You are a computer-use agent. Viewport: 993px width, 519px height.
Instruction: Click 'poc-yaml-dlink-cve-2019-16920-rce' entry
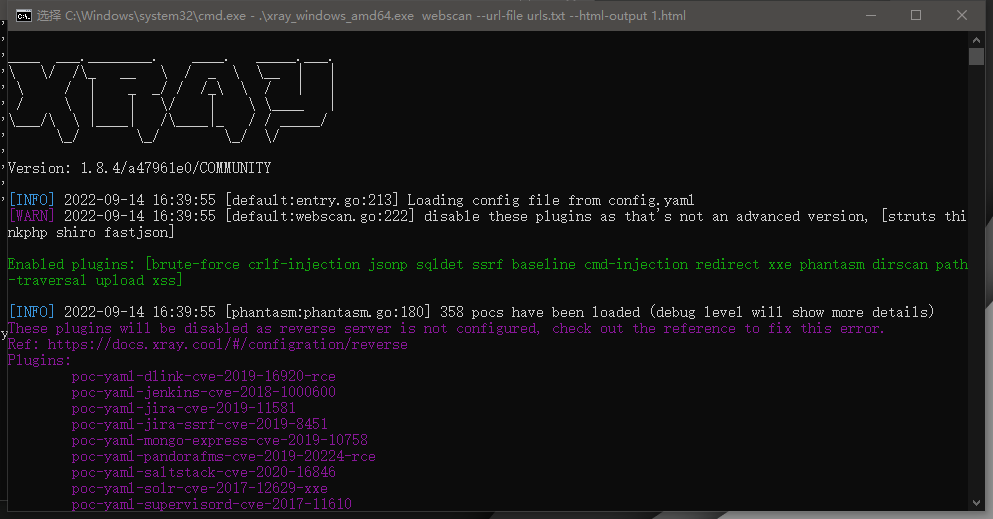point(203,377)
